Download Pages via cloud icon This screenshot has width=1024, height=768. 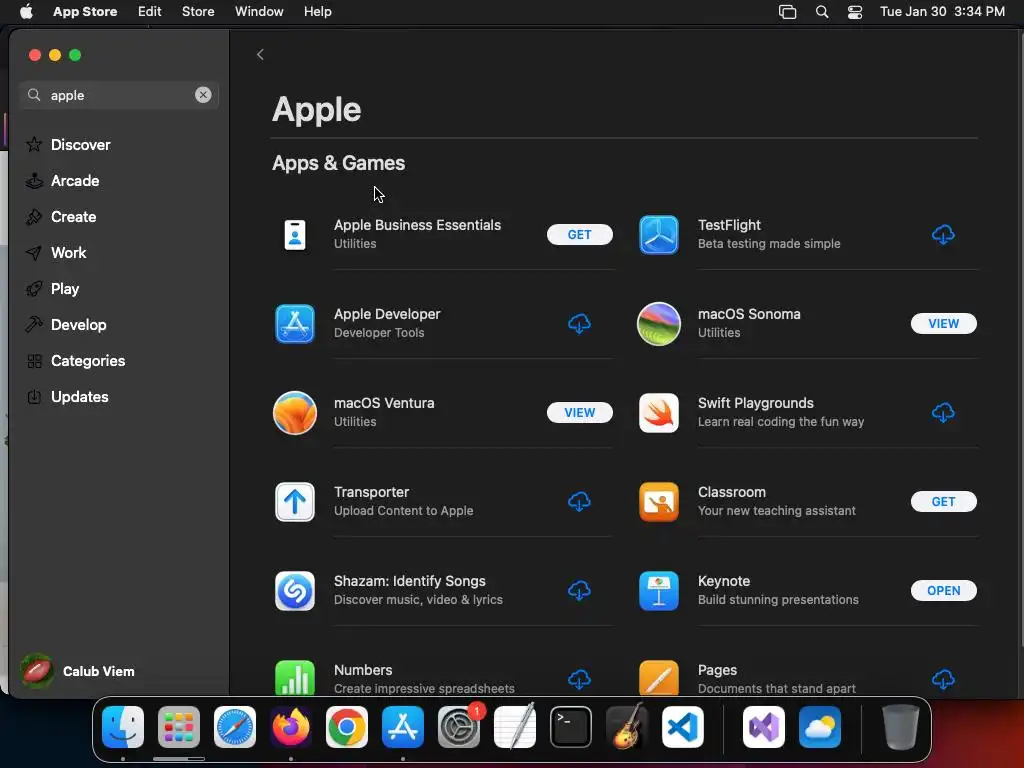click(943, 679)
